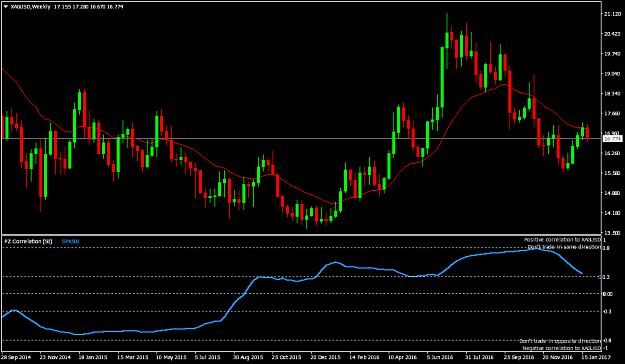Click the 25 Sep 2016 date label
This screenshot has height=364, width=625.
coord(519,356)
